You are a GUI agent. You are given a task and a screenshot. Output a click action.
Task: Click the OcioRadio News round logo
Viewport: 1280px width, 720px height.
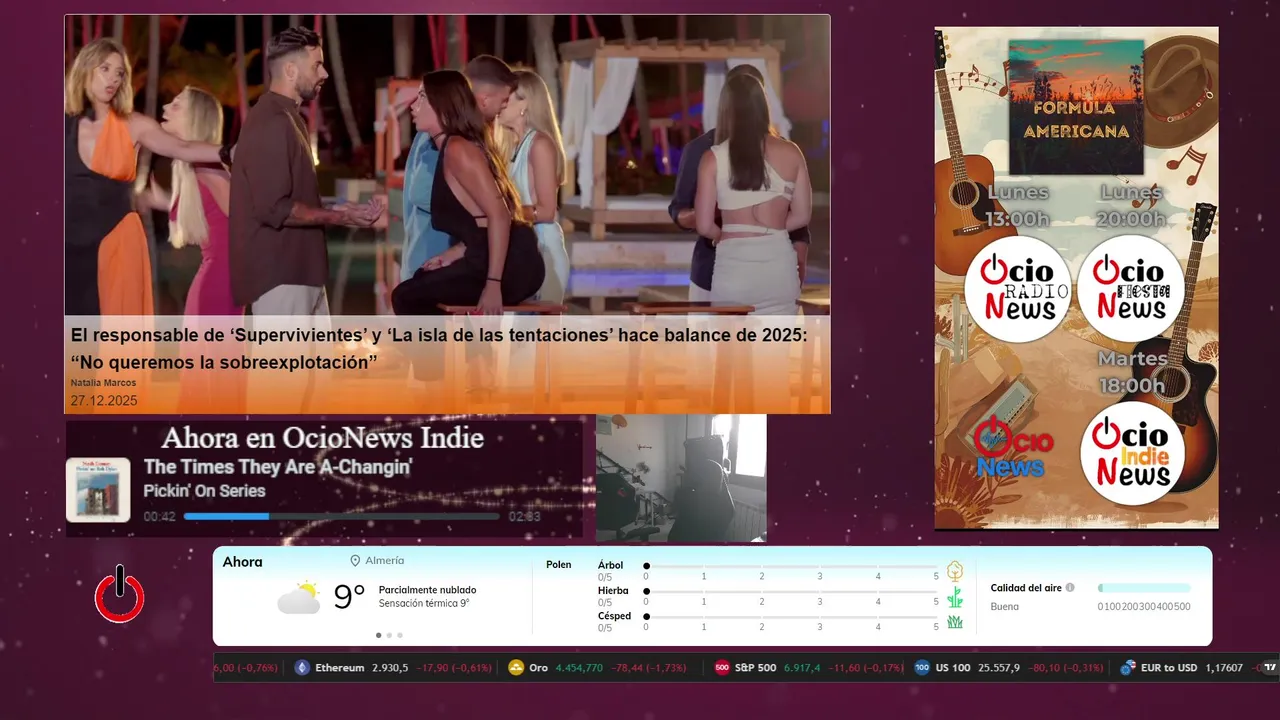(x=1018, y=289)
